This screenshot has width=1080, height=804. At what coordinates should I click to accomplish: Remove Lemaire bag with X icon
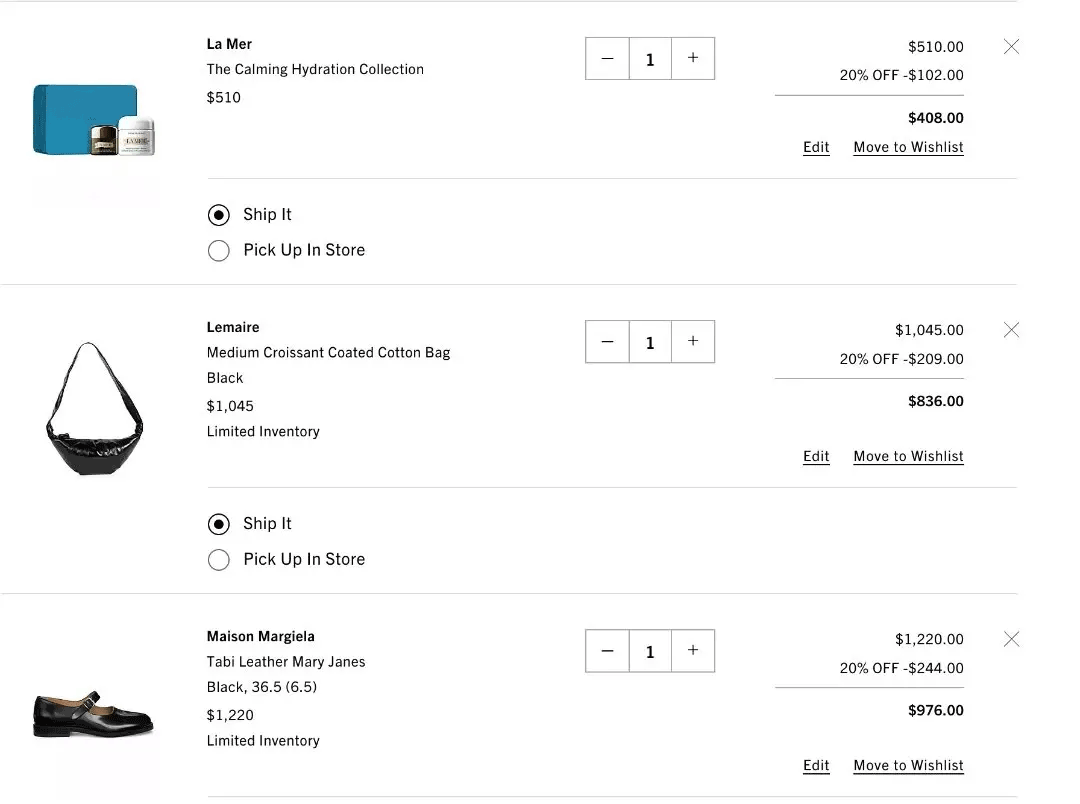[x=1011, y=330]
